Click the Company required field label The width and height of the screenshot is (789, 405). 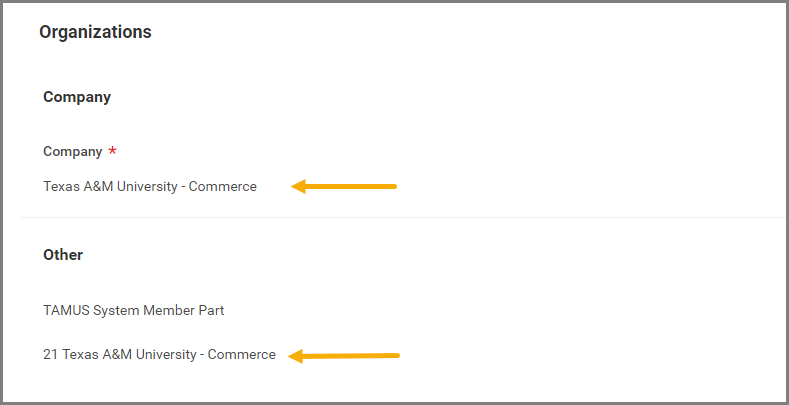pyautogui.click(x=72, y=152)
